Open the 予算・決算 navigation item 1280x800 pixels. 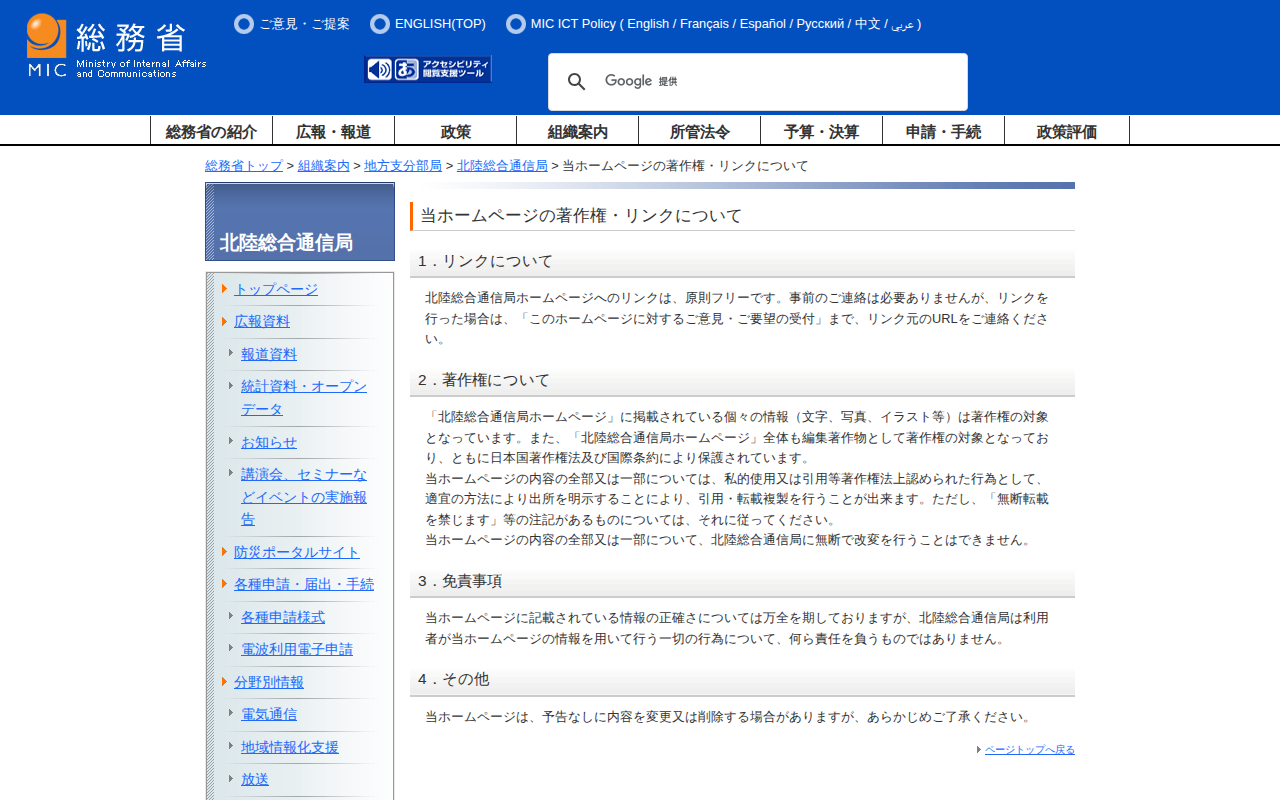821,131
